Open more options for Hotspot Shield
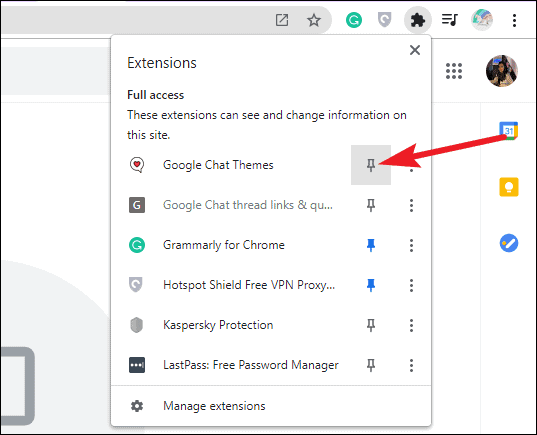537x435 pixels. pos(411,285)
